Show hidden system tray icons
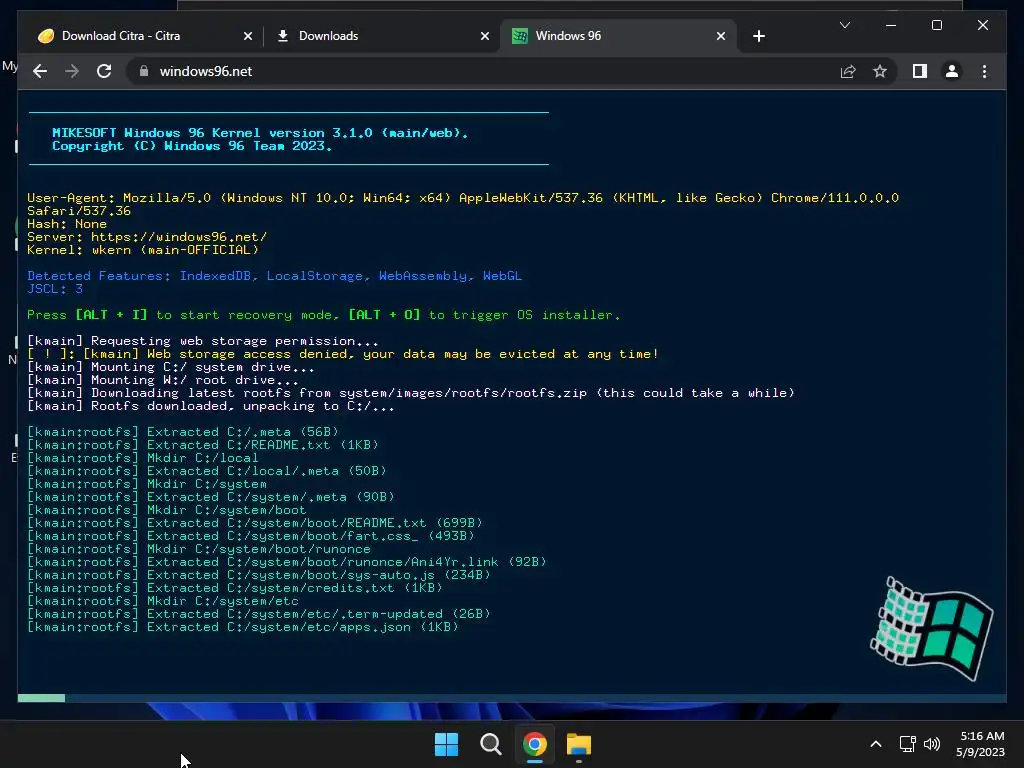This screenshot has height=768, width=1024. (876, 744)
